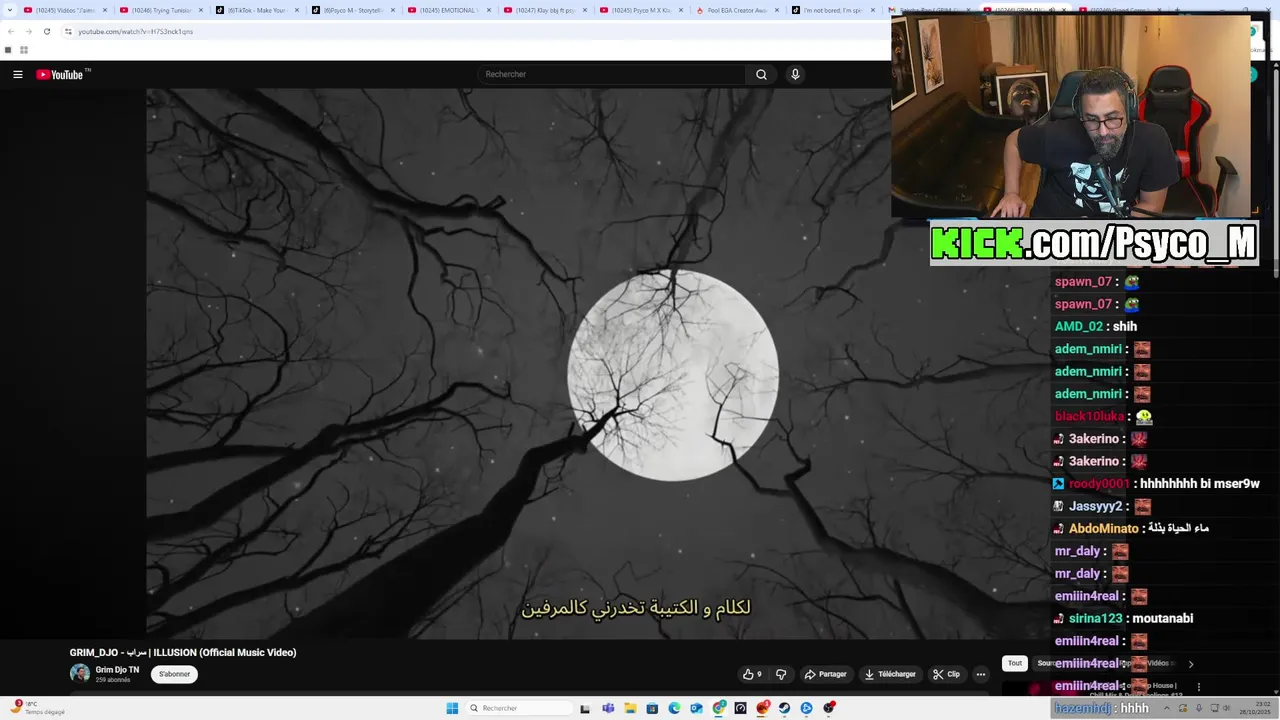Image resolution: width=1280 pixels, height=720 pixels.
Task: Open the speedometer app on taskbar
Action: (x=740, y=708)
